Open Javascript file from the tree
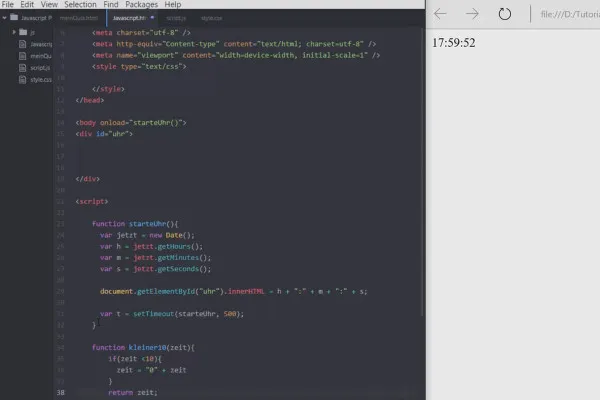Viewport: 600px width, 400px height. click(41, 44)
